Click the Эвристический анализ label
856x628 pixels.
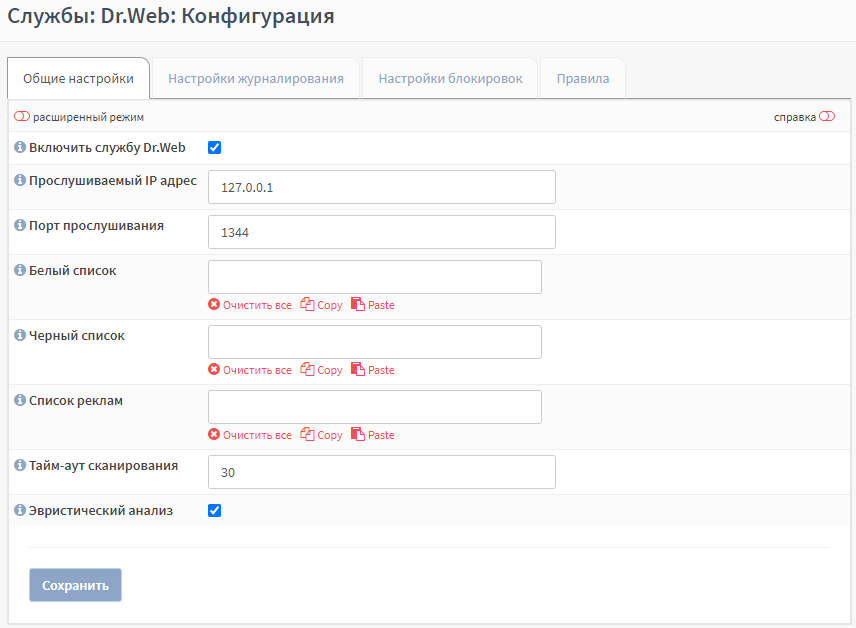tap(101, 511)
